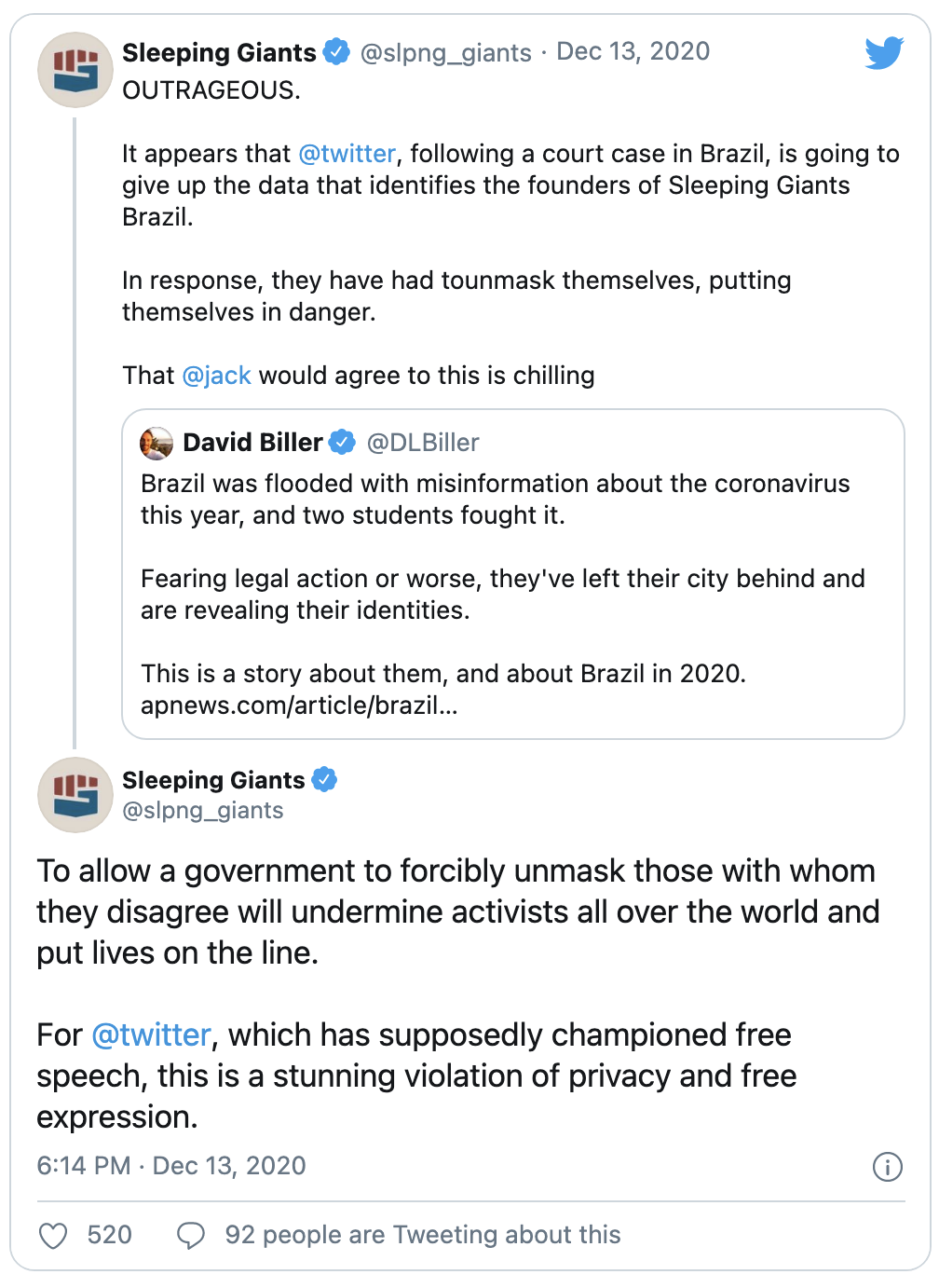Screen dimensions: 939x1288
Task: Click the @DLBiller handle
Action: coord(423,443)
